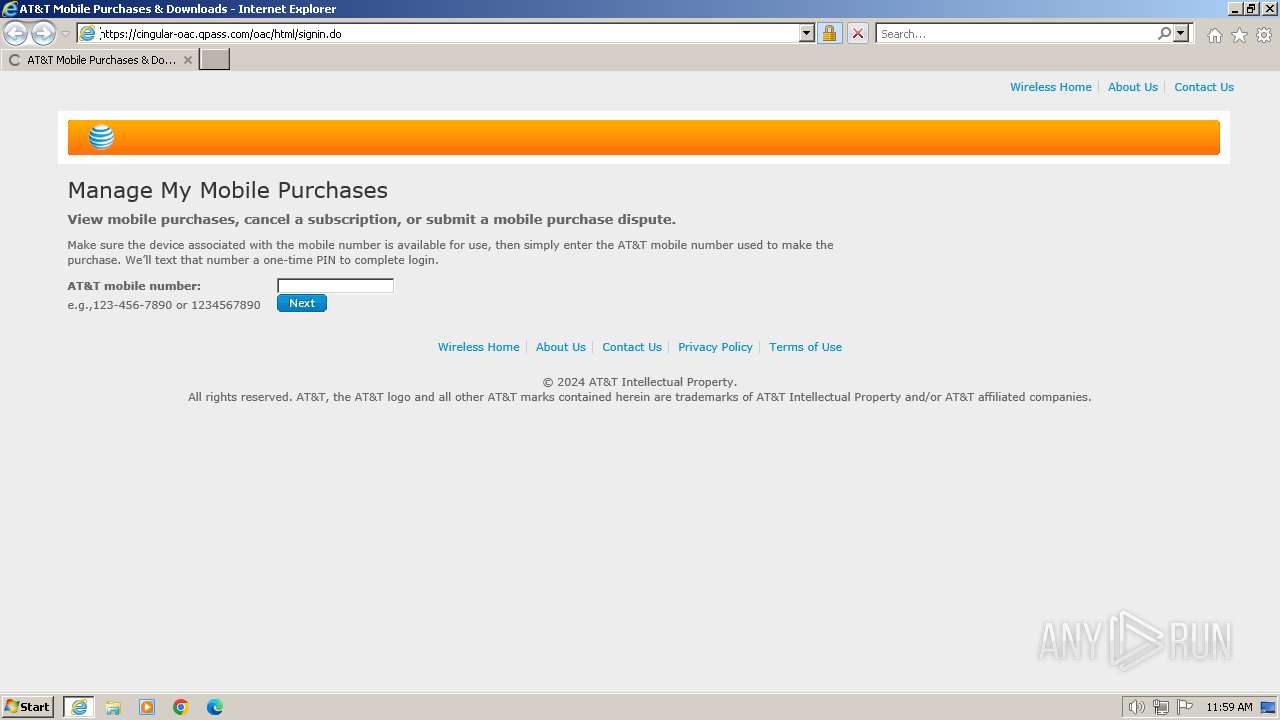Viewport: 1280px width, 720px height.
Task: Open Favorites star icon
Action: 1239,35
